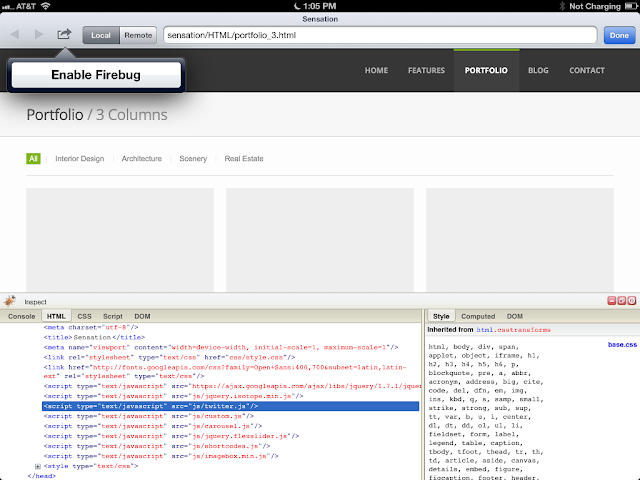Open the share action icon

pyautogui.click(x=64, y=34)
